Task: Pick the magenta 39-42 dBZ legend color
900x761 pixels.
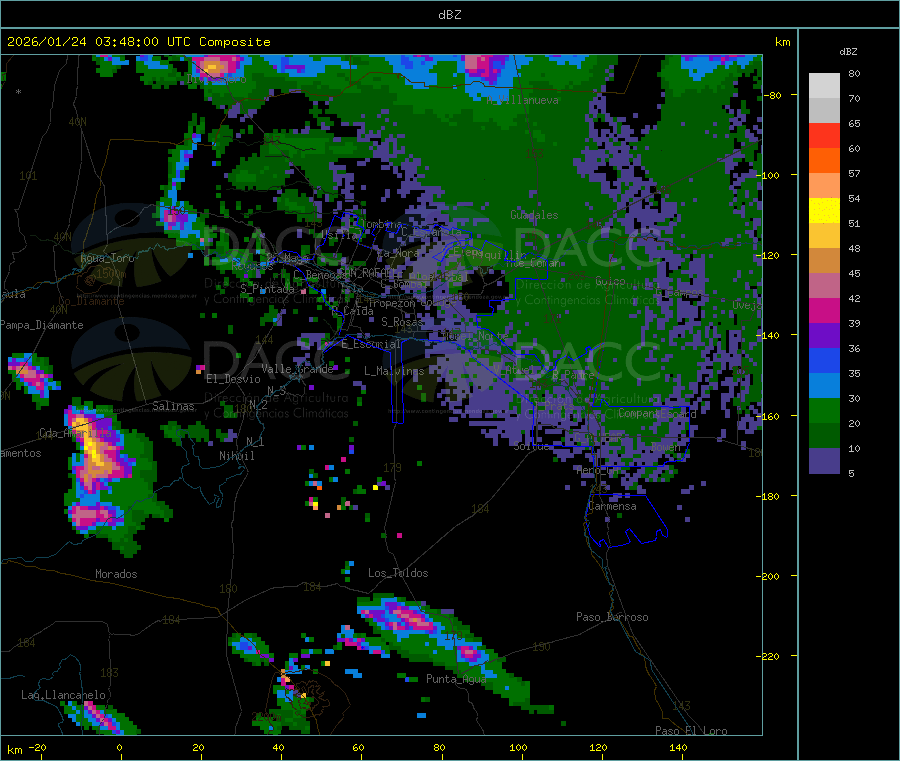Action: (824, 310)
